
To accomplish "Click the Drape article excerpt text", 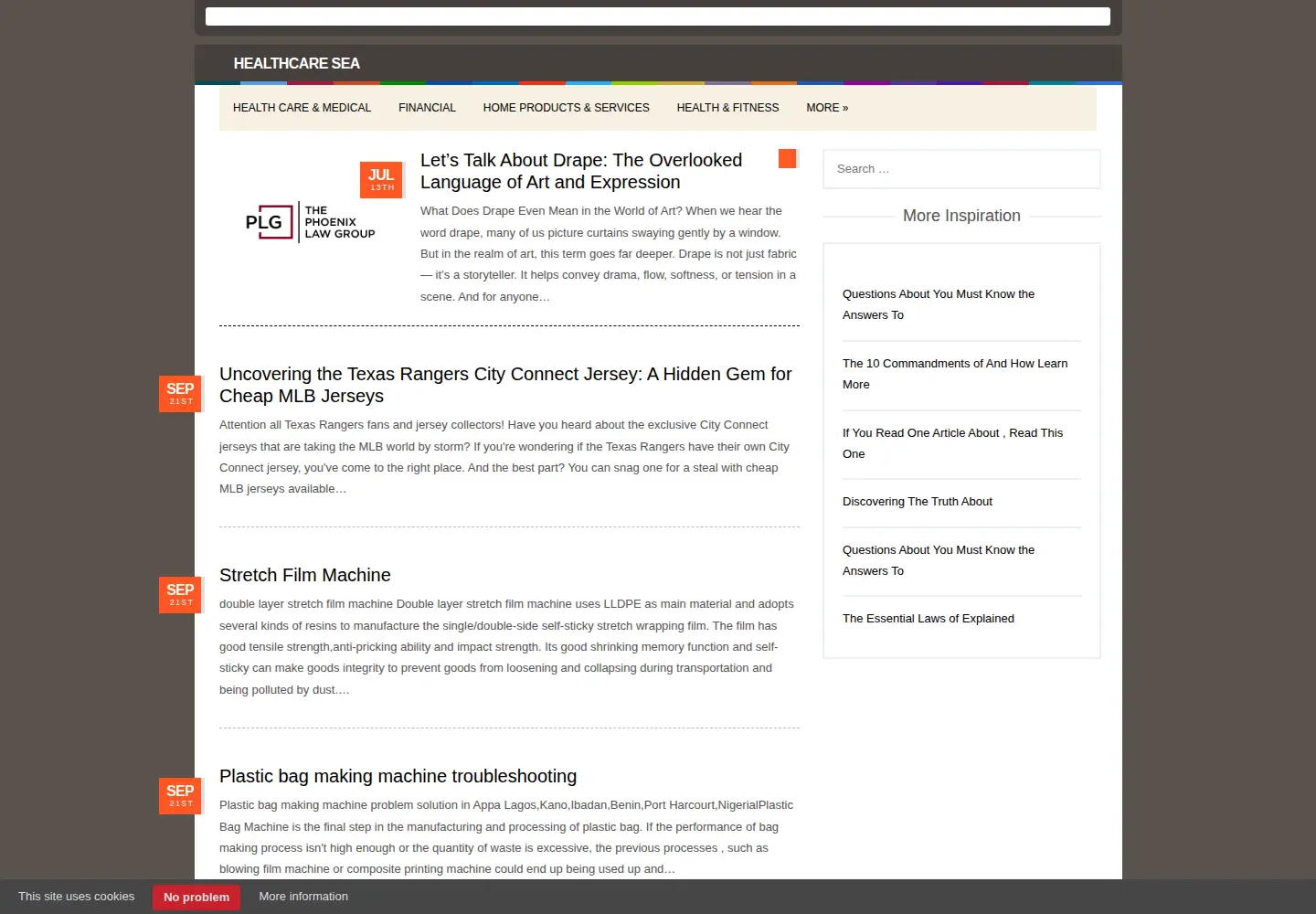I will click(x=609, y=254).
